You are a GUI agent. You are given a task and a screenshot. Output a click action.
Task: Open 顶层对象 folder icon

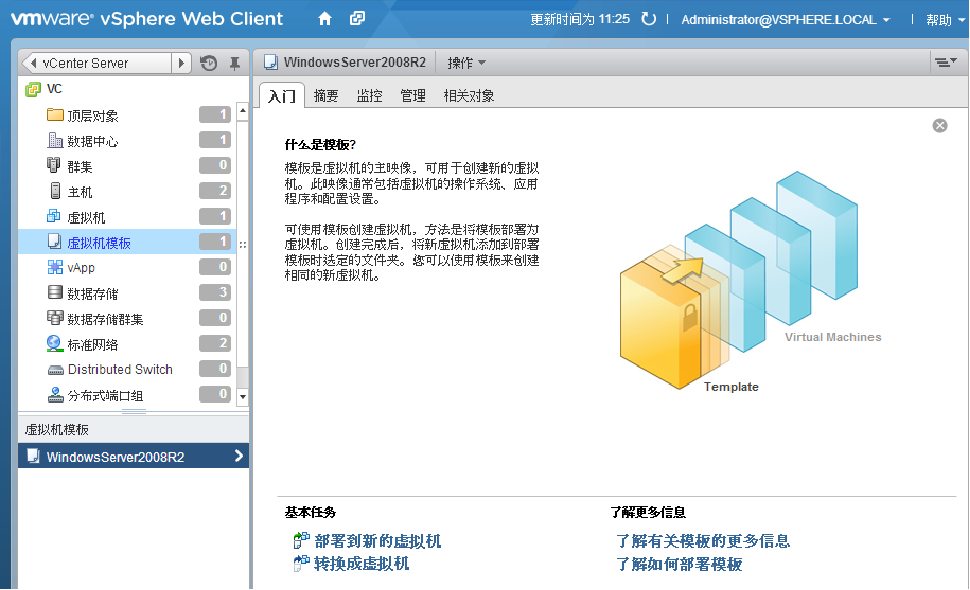tap(55, 115)
